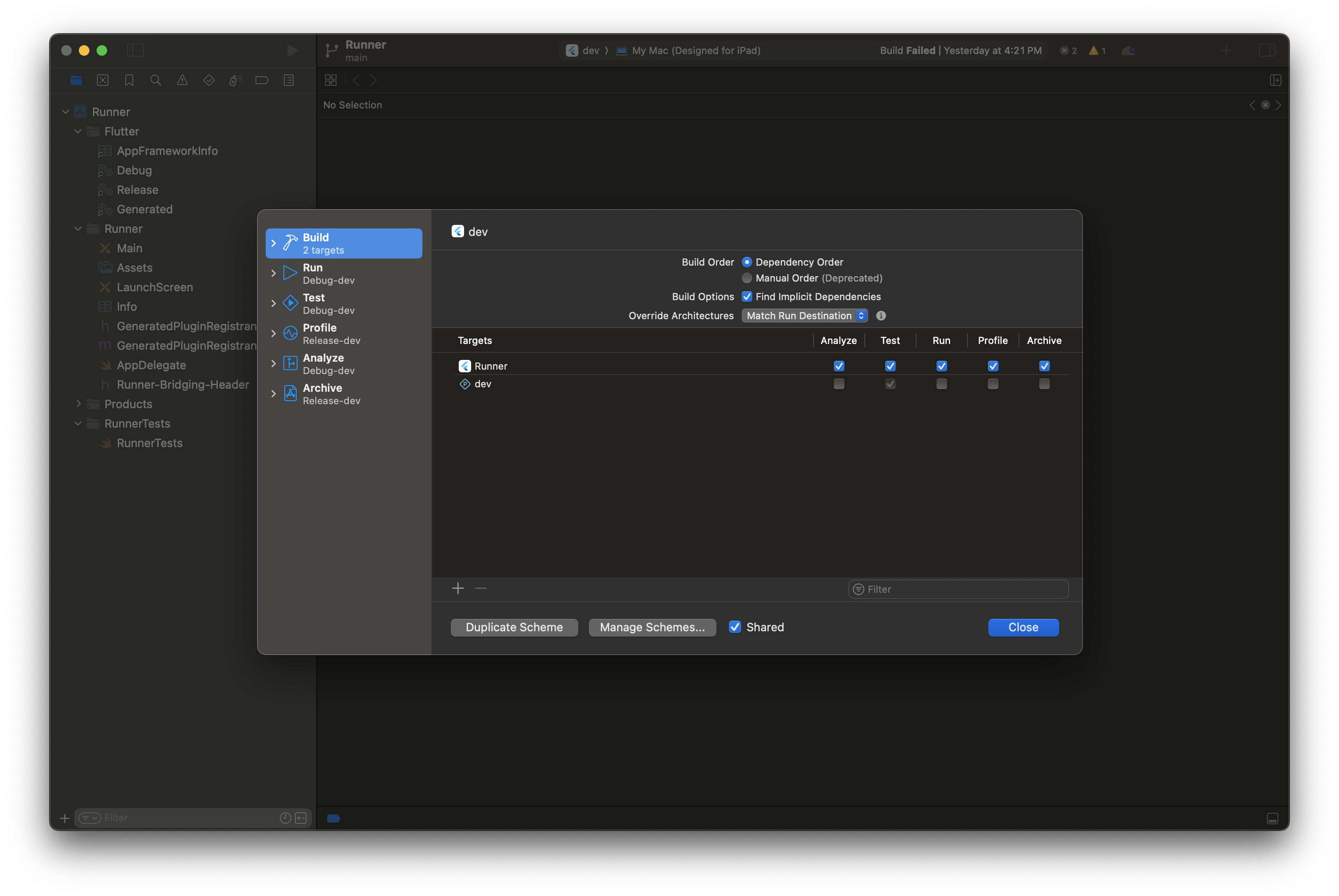Open the Issue navigator warning icon
This screenshot has height=896, width=1339.
[x=182, y=81]
